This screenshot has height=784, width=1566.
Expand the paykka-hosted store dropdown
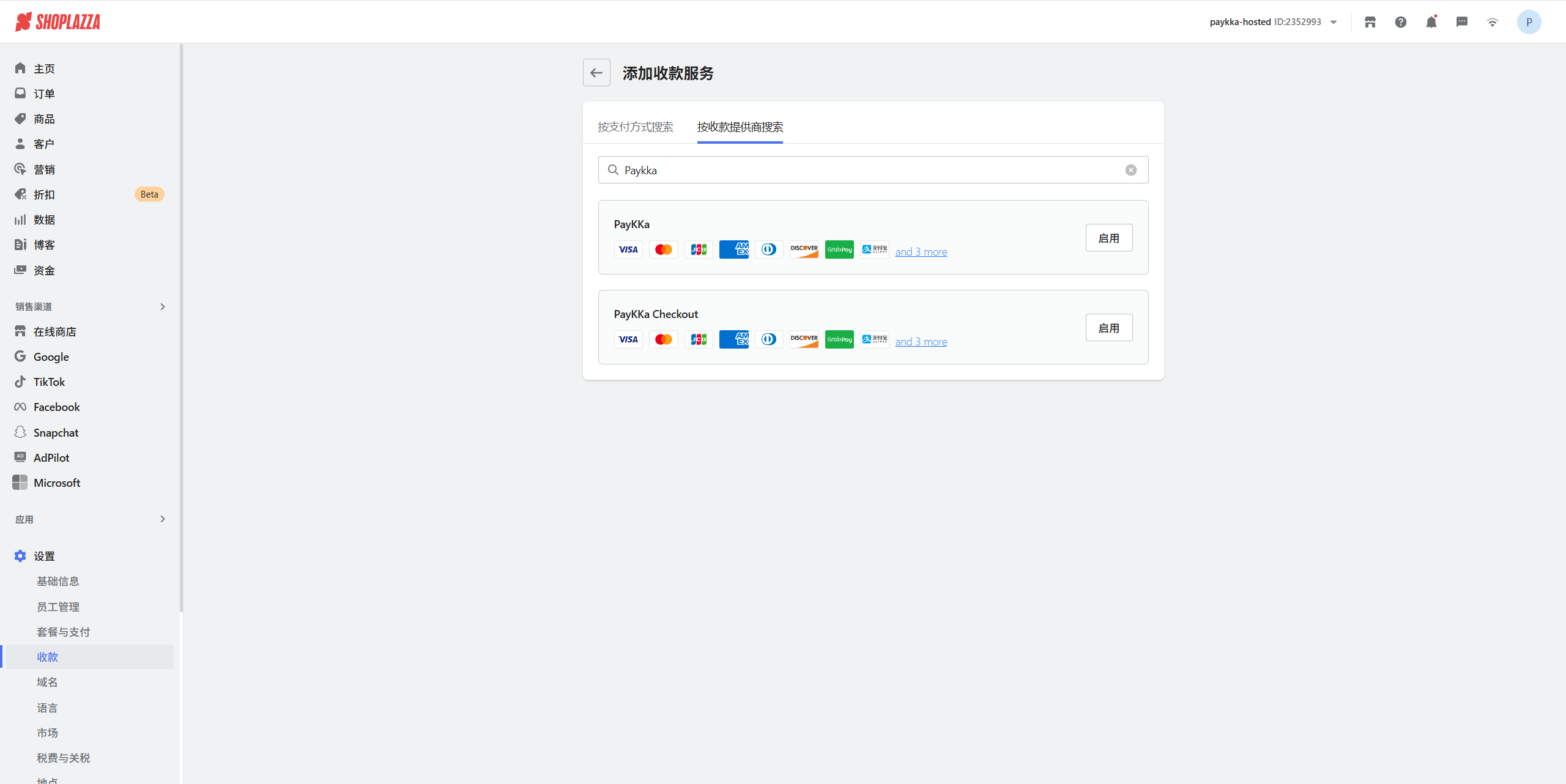[x=1334, y=22]
